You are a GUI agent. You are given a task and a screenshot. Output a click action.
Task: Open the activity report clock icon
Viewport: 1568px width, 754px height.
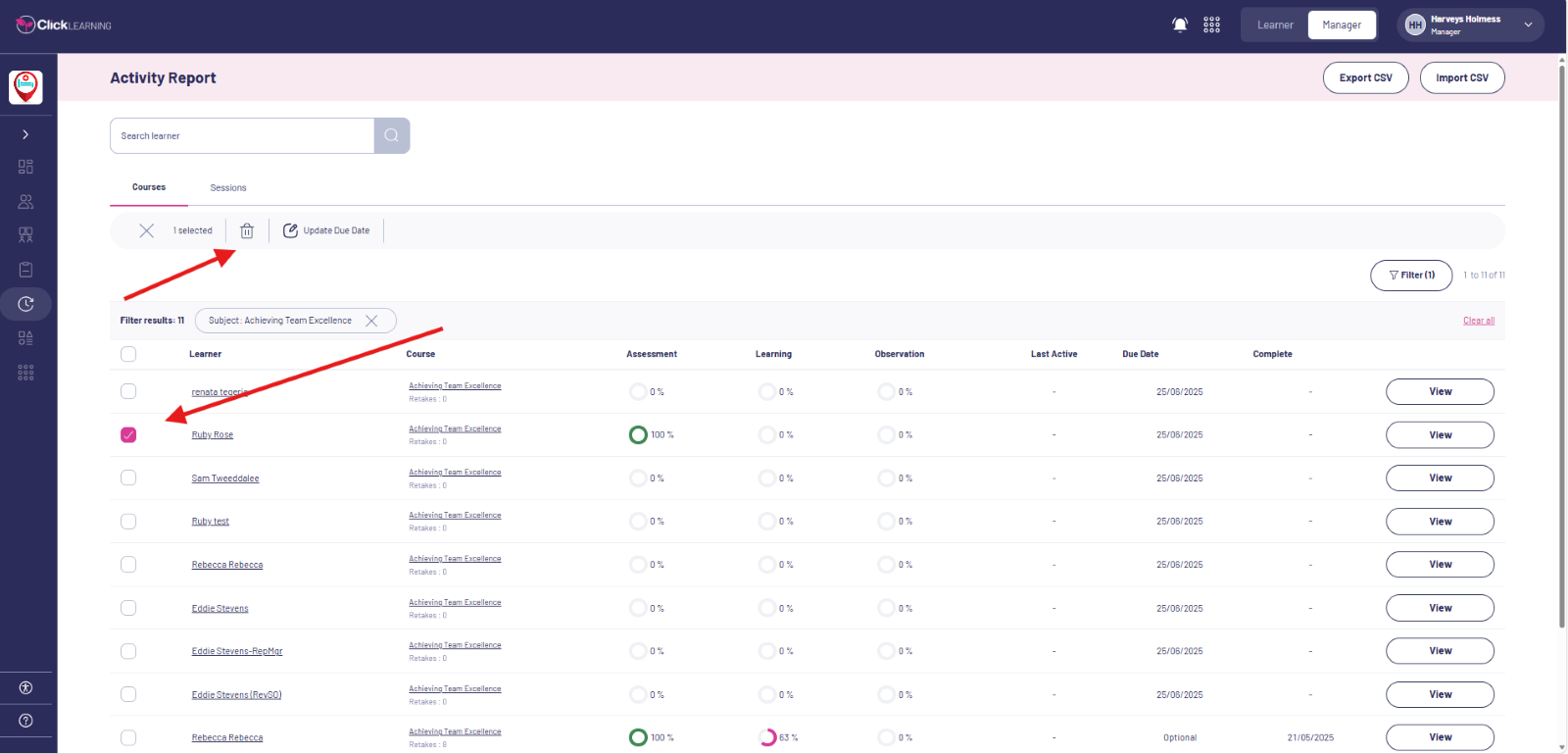[25, 304]
